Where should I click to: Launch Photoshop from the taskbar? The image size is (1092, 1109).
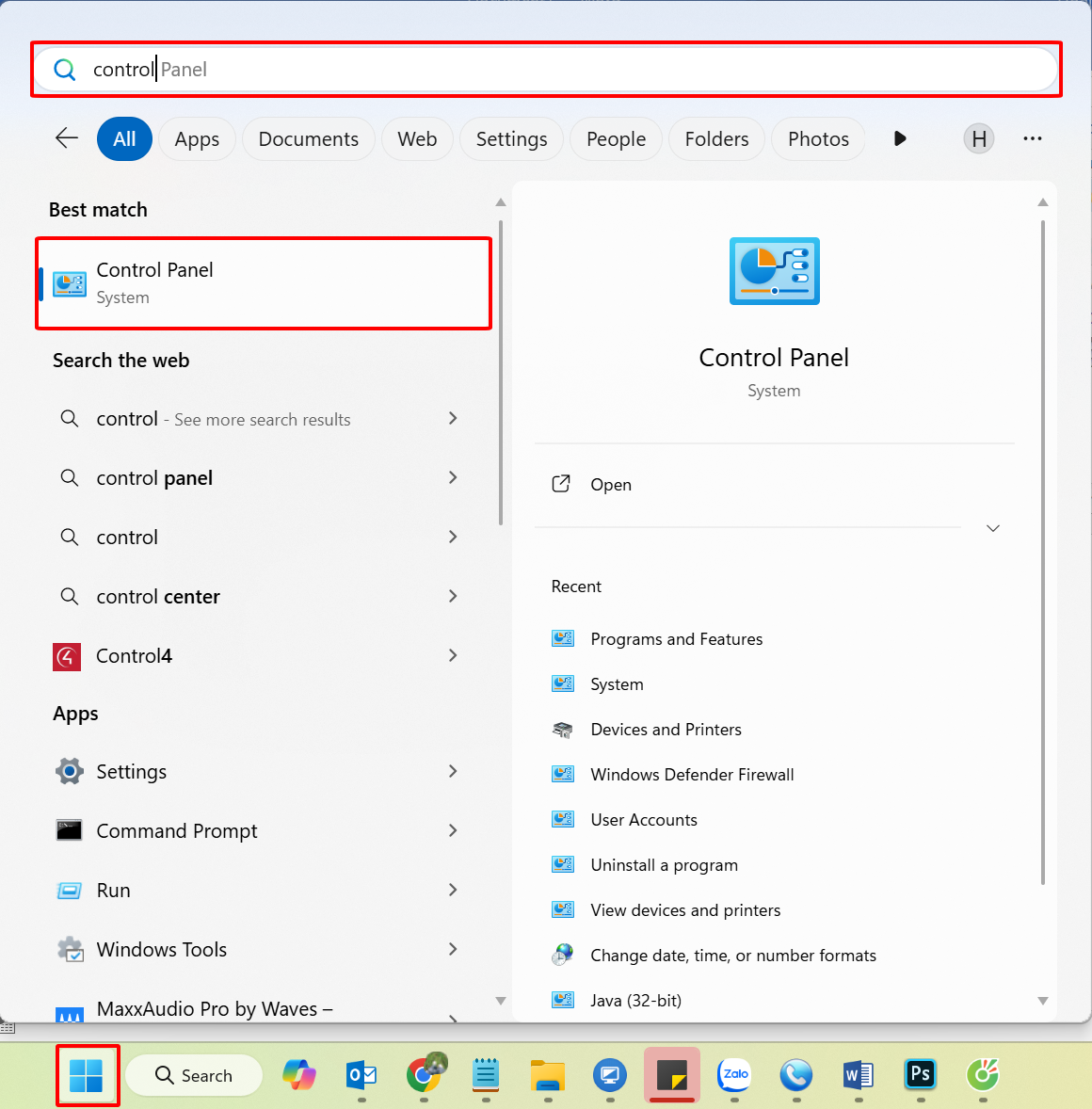pyautogui.click(x=920, y=1074)
